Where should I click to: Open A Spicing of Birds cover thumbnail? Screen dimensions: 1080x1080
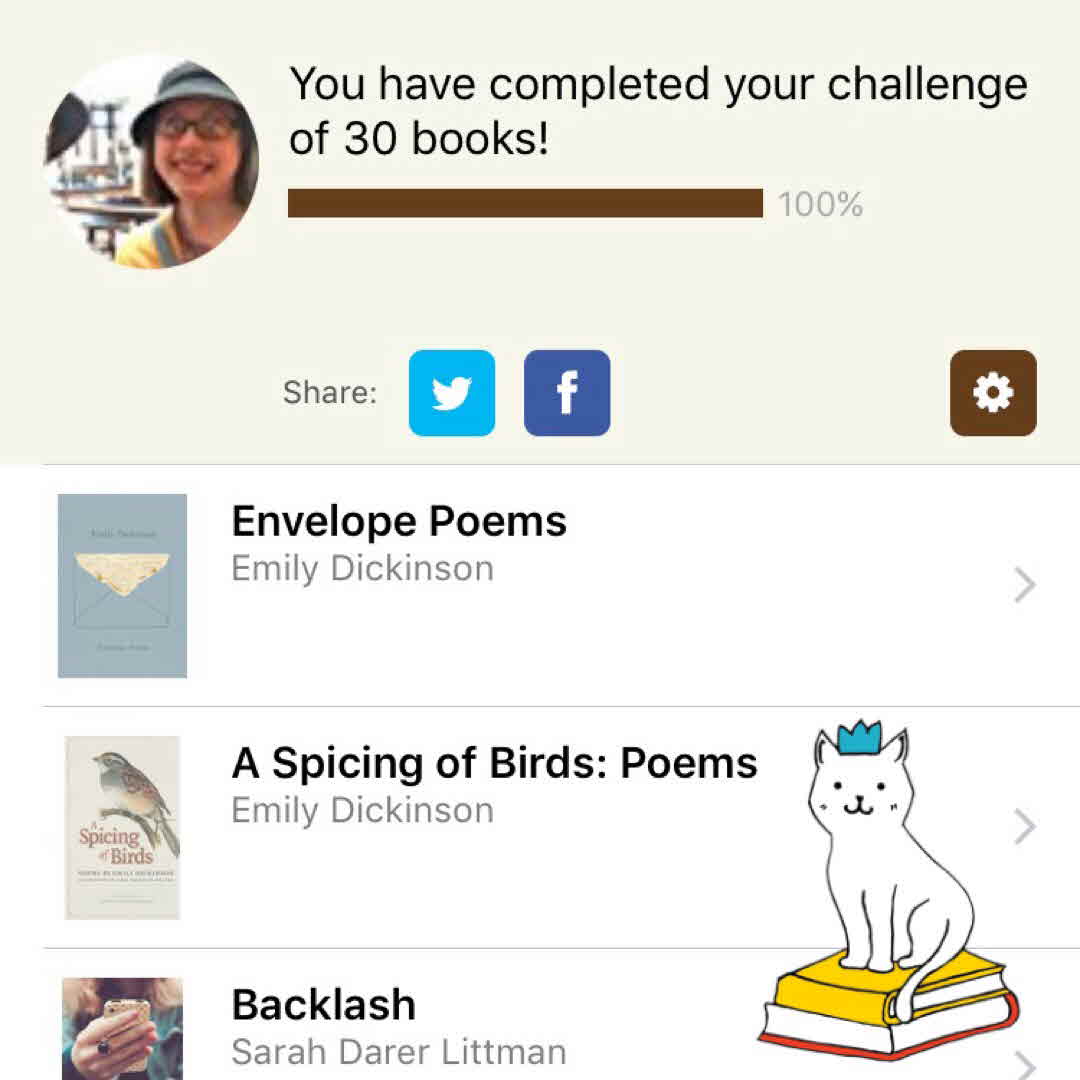[122, 828]
